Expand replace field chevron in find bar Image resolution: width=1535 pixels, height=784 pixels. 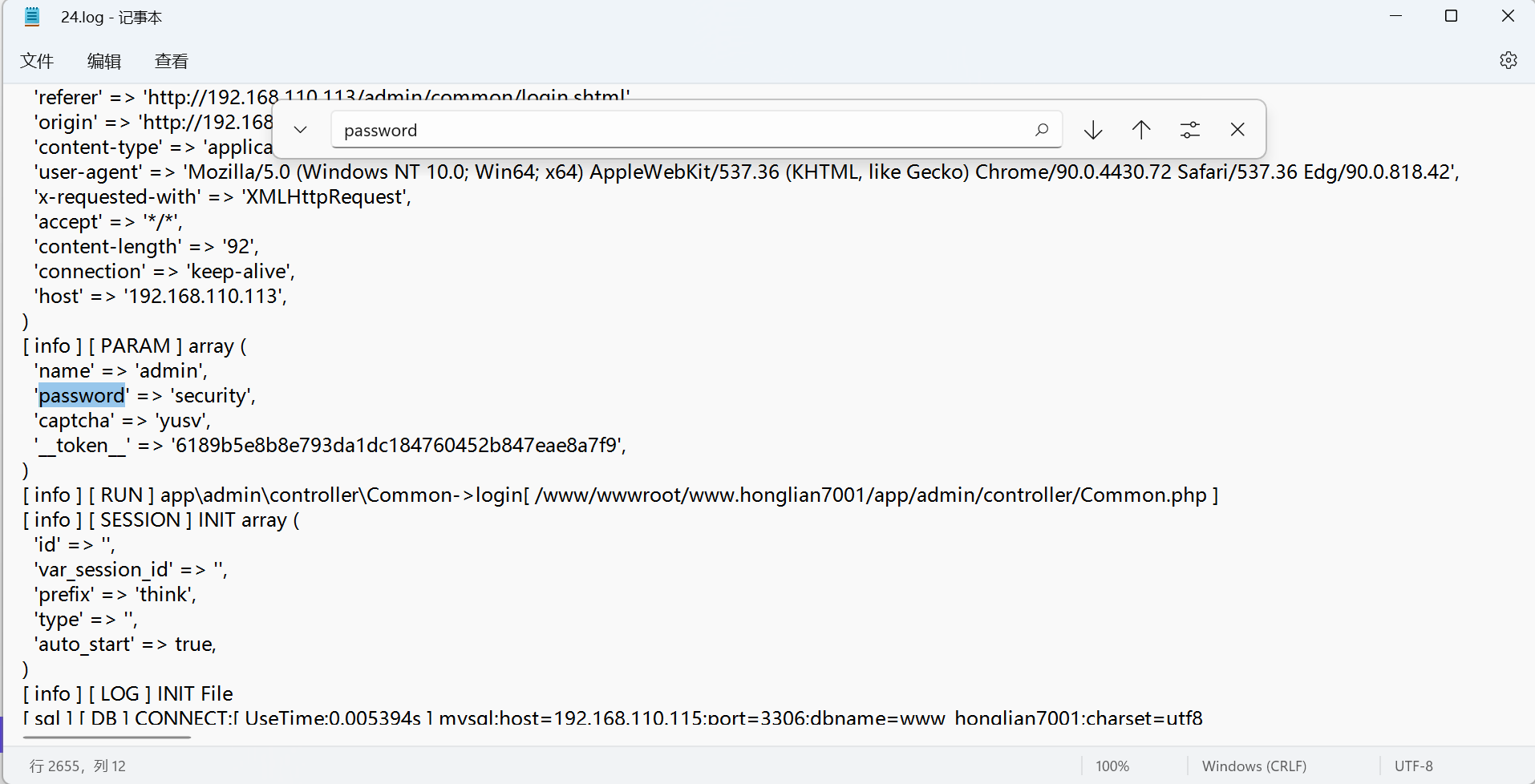click(x=300, y=130)
